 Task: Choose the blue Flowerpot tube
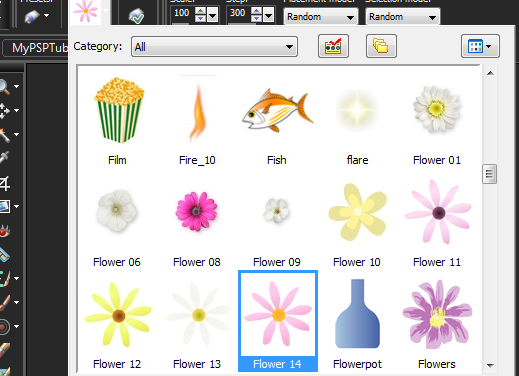point(357,313)
